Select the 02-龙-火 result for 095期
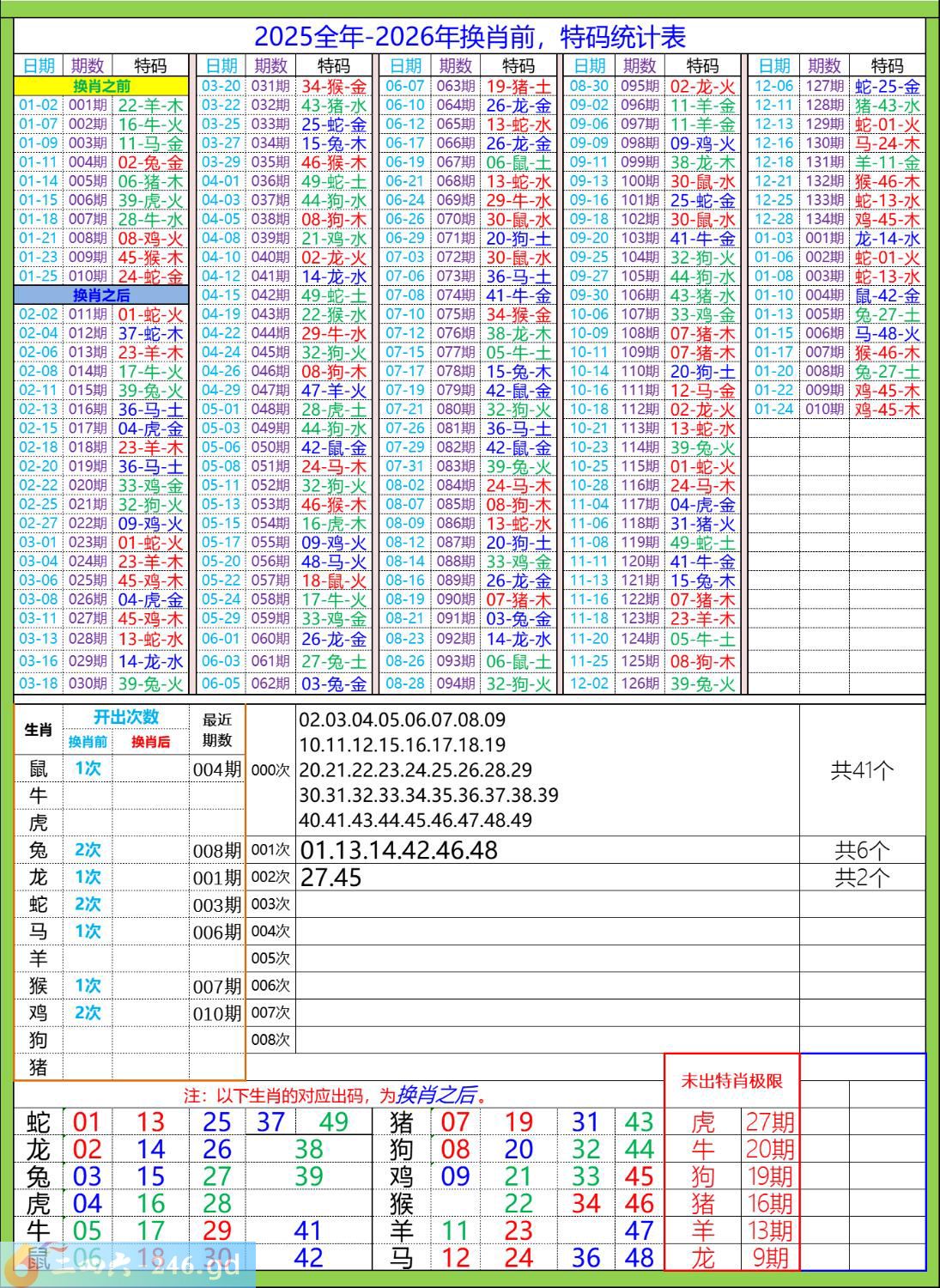Screen dimensions: 940x1288 tap(702, 86)
